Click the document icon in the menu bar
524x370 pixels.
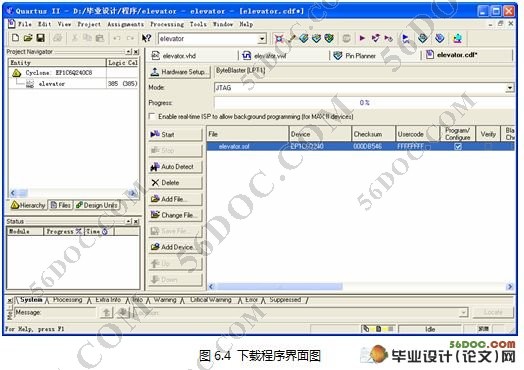tap(11, 23)
